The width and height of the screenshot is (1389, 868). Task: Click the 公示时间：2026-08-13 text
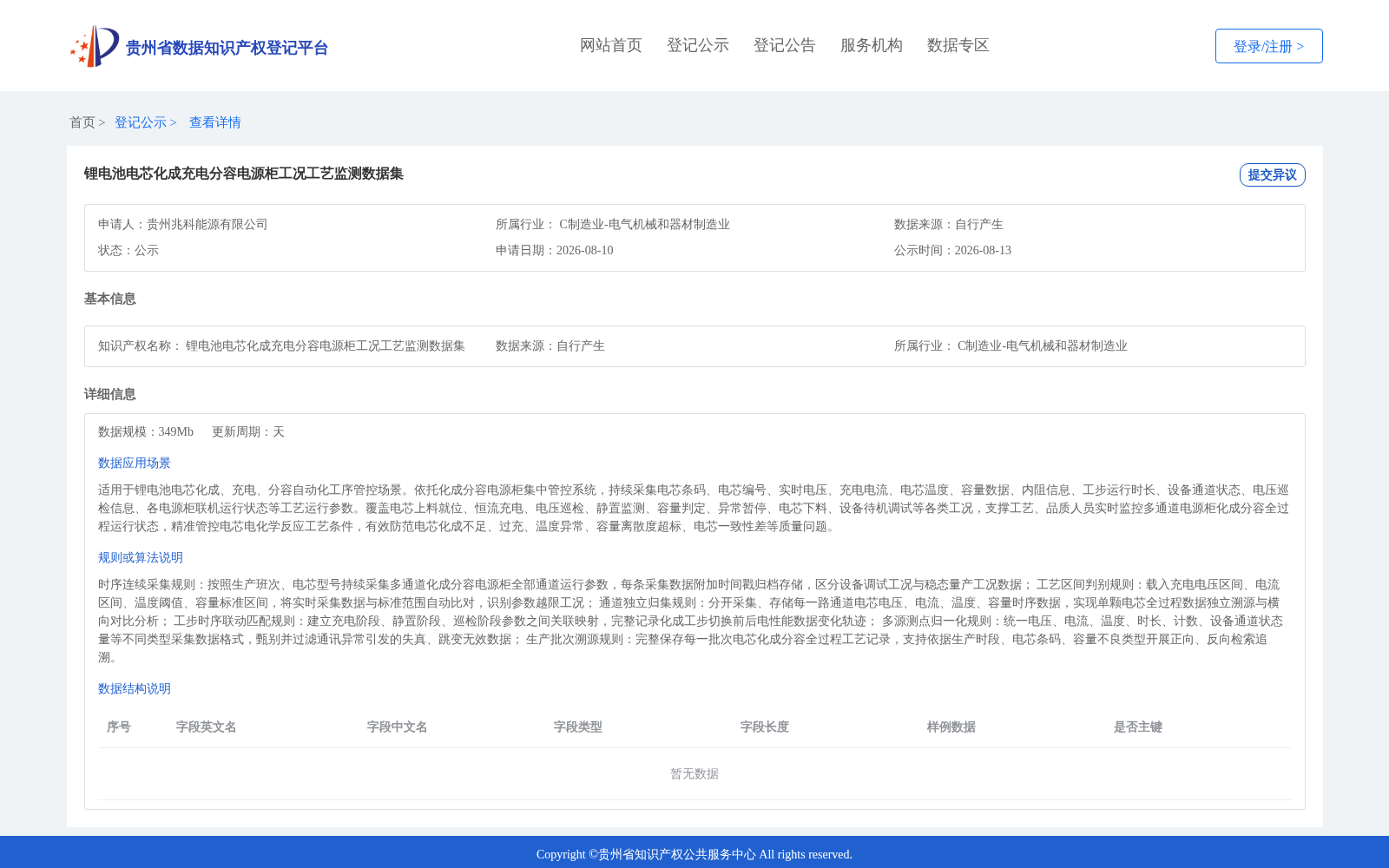[x=952, y=250]
